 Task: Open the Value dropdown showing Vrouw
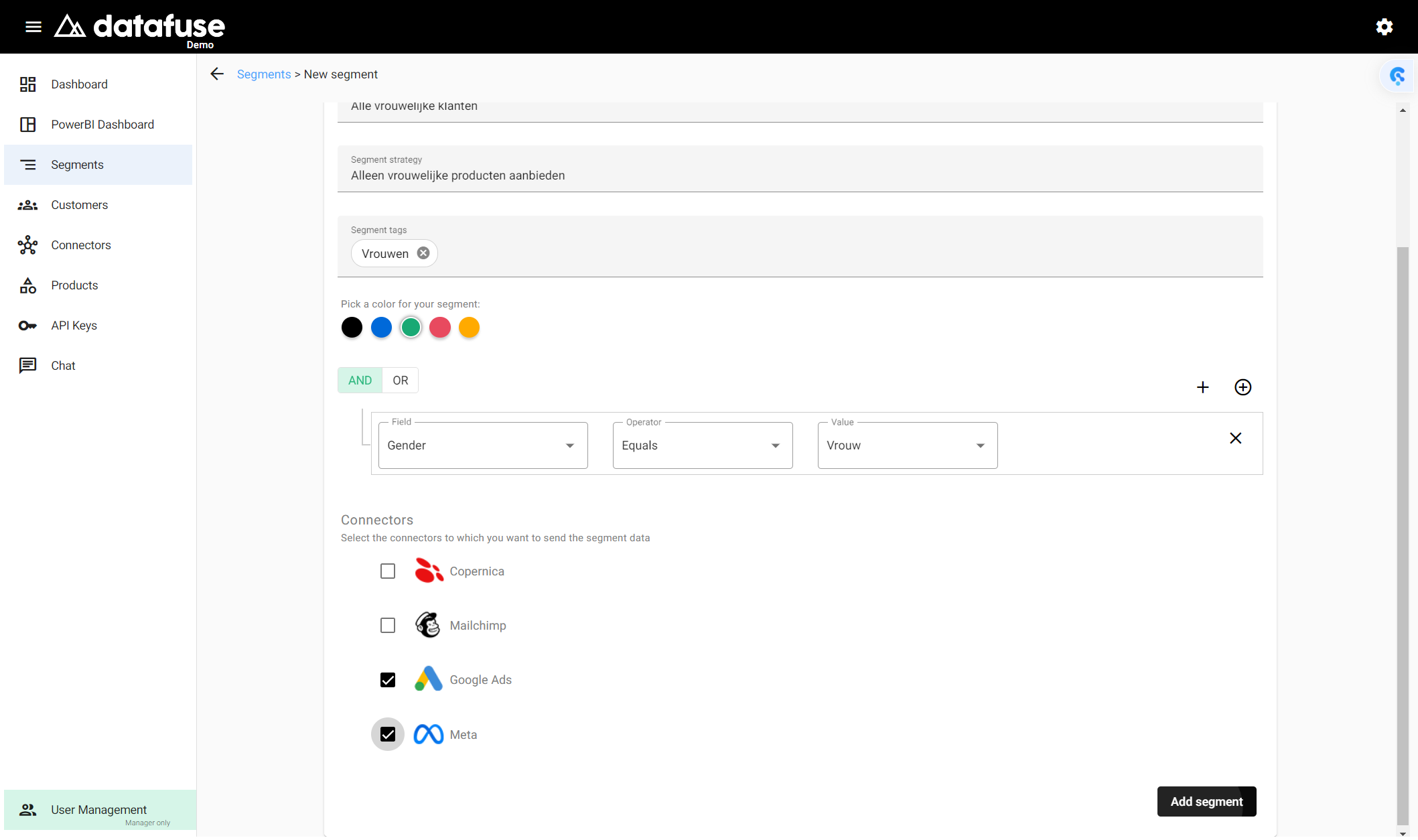(908, 445)
